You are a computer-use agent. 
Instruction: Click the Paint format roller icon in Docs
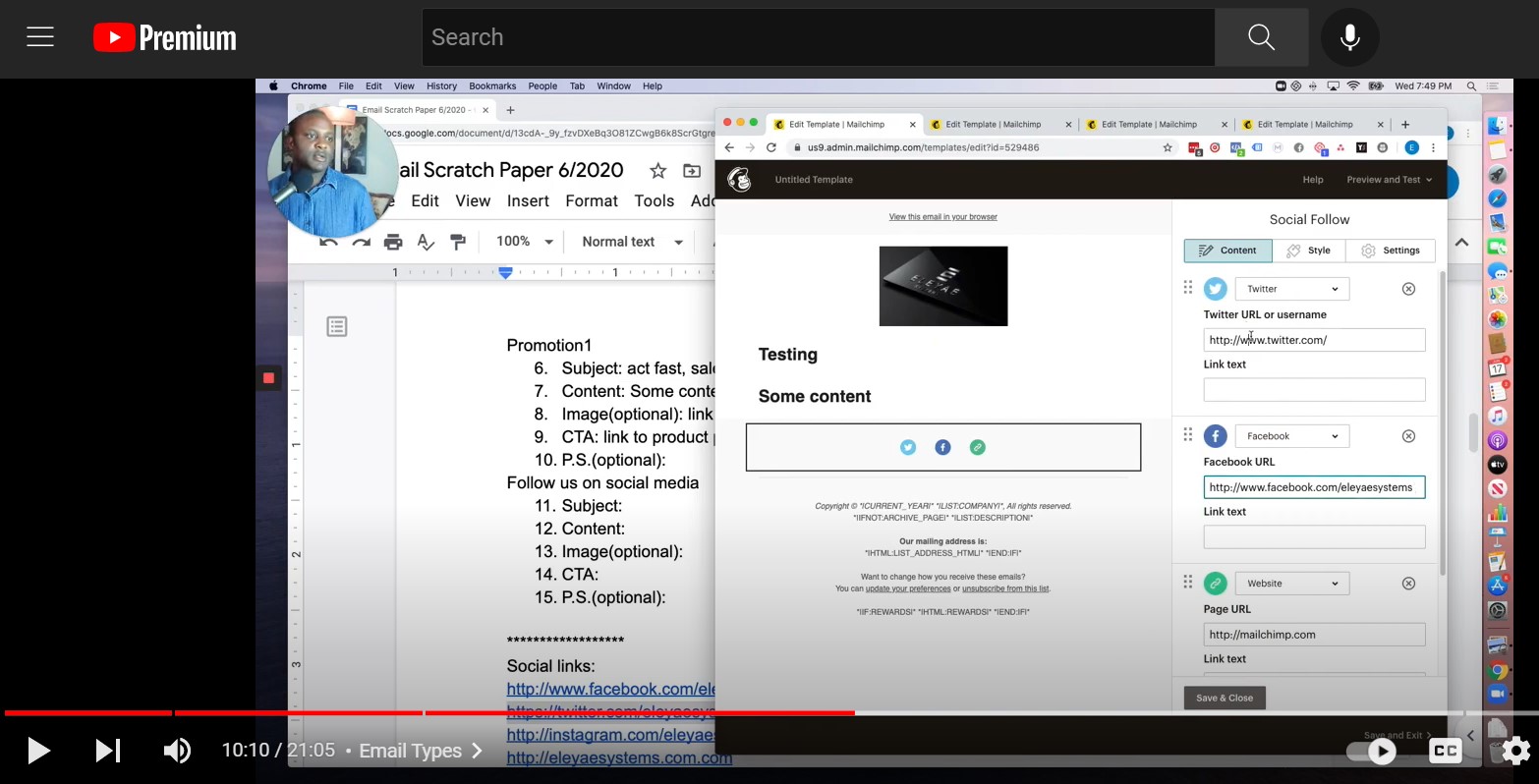458,242
